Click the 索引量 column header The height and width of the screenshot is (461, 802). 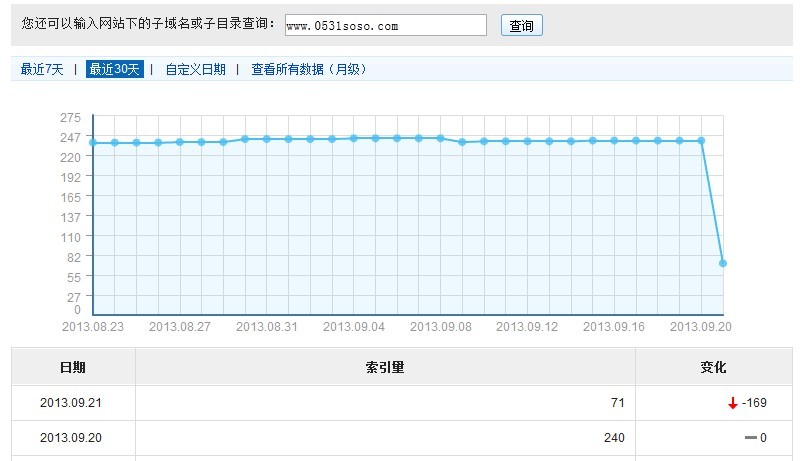click(385, 367)
